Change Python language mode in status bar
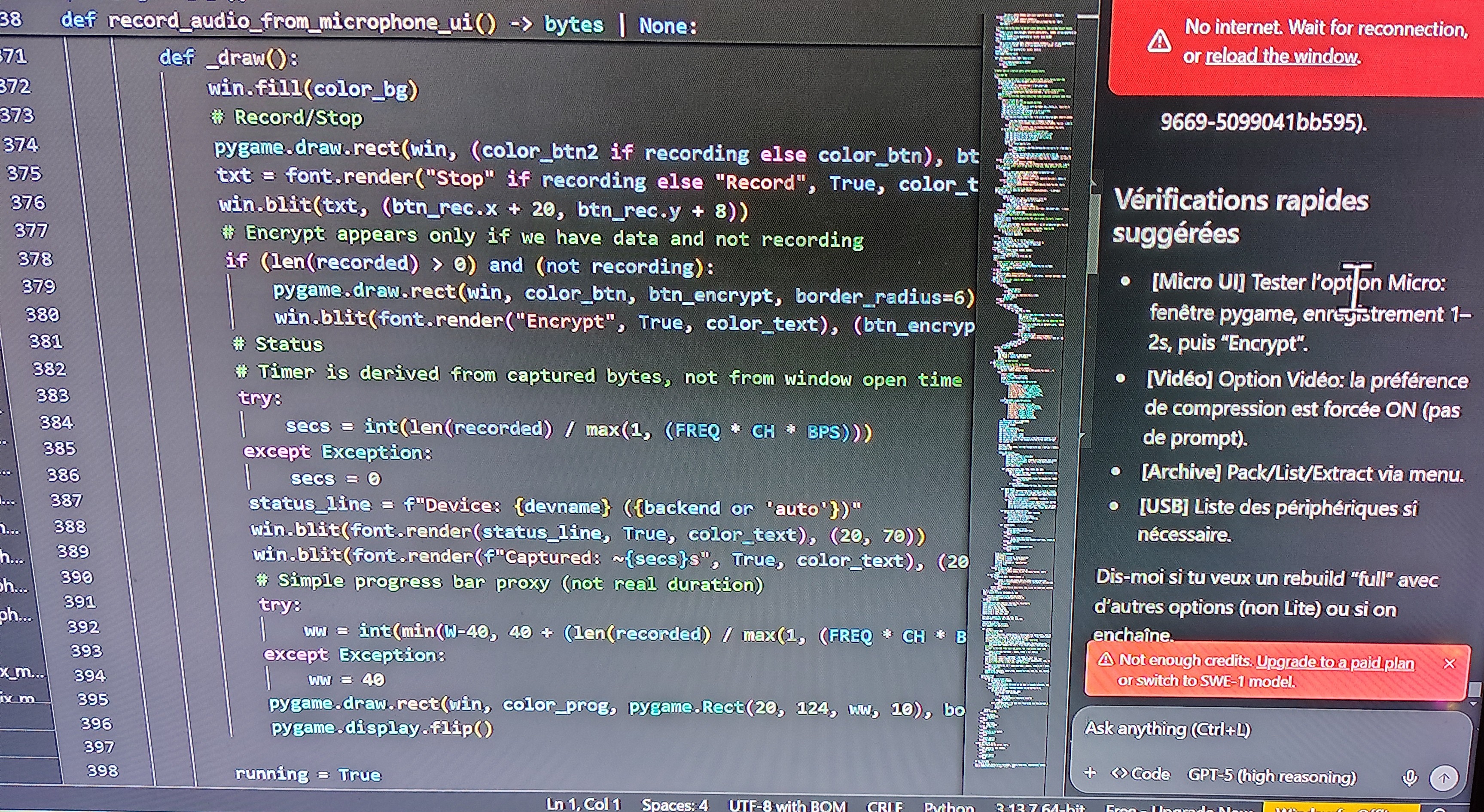The width and height of the screenshot is (1484, 812). 949,806
